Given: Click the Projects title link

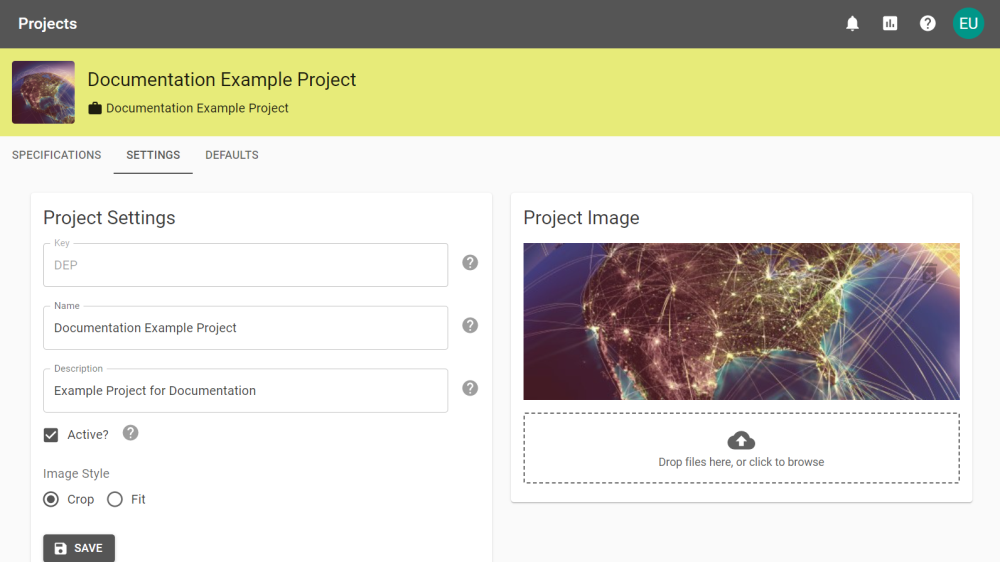Looking at the screenshot, I should 48,24.
